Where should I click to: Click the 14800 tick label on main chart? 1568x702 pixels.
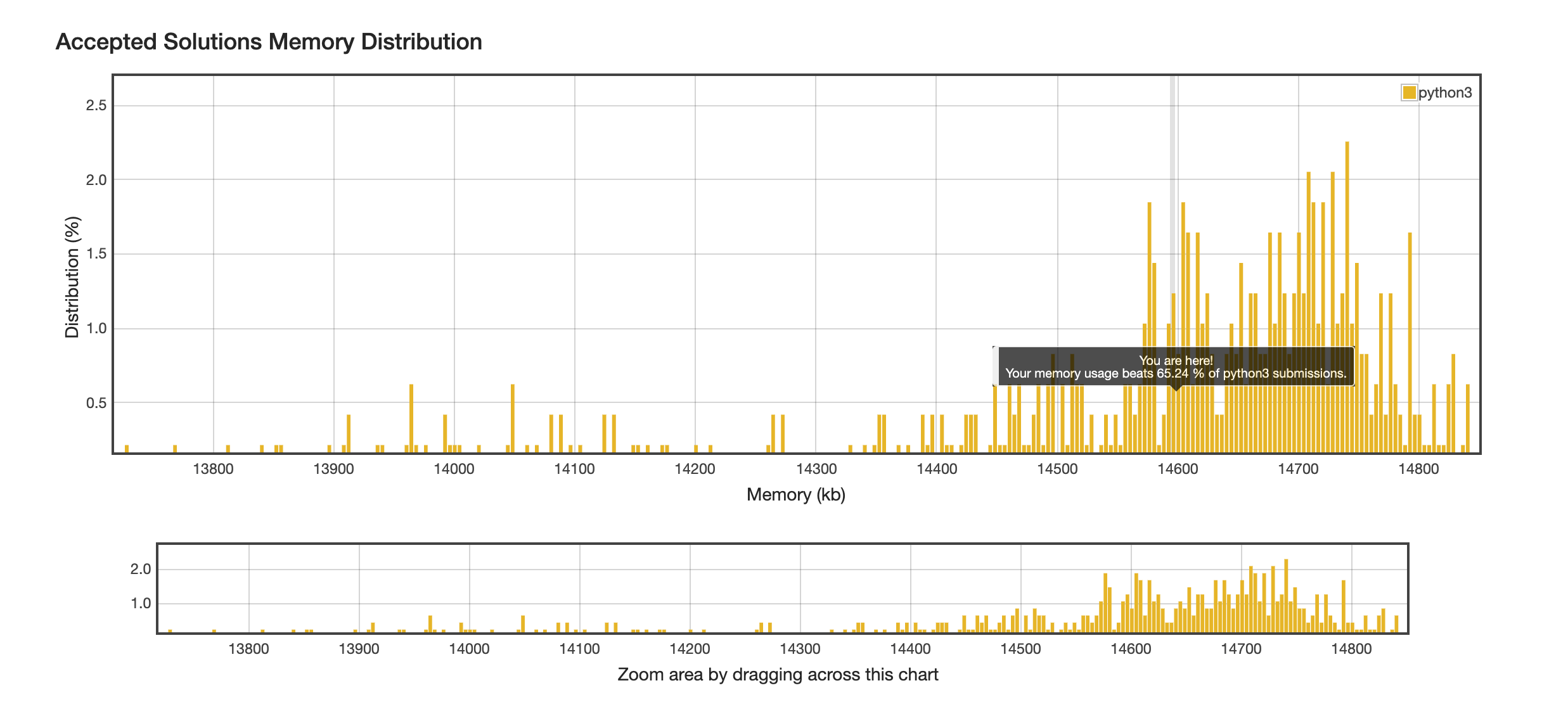[1418, 469]
